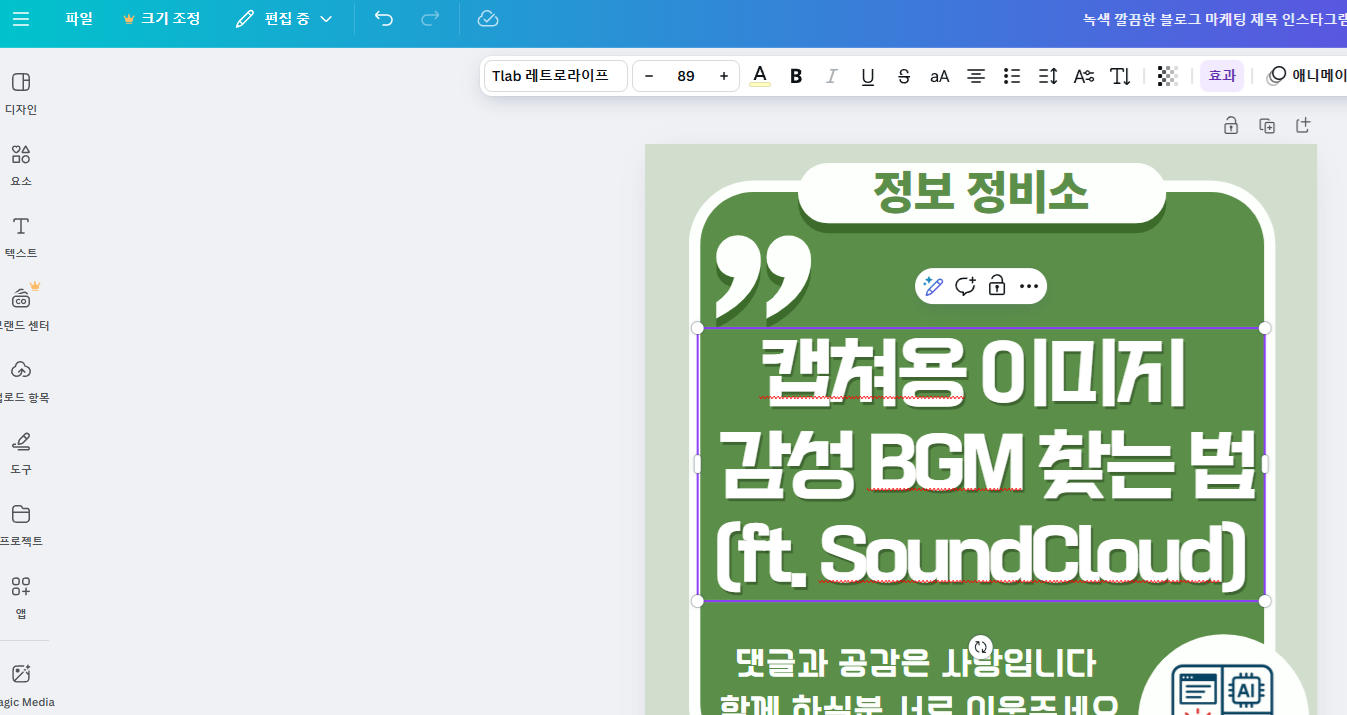Screen dimensions: 1347x715
Task: Open the hamburger main menu
Action: [21, 19]
